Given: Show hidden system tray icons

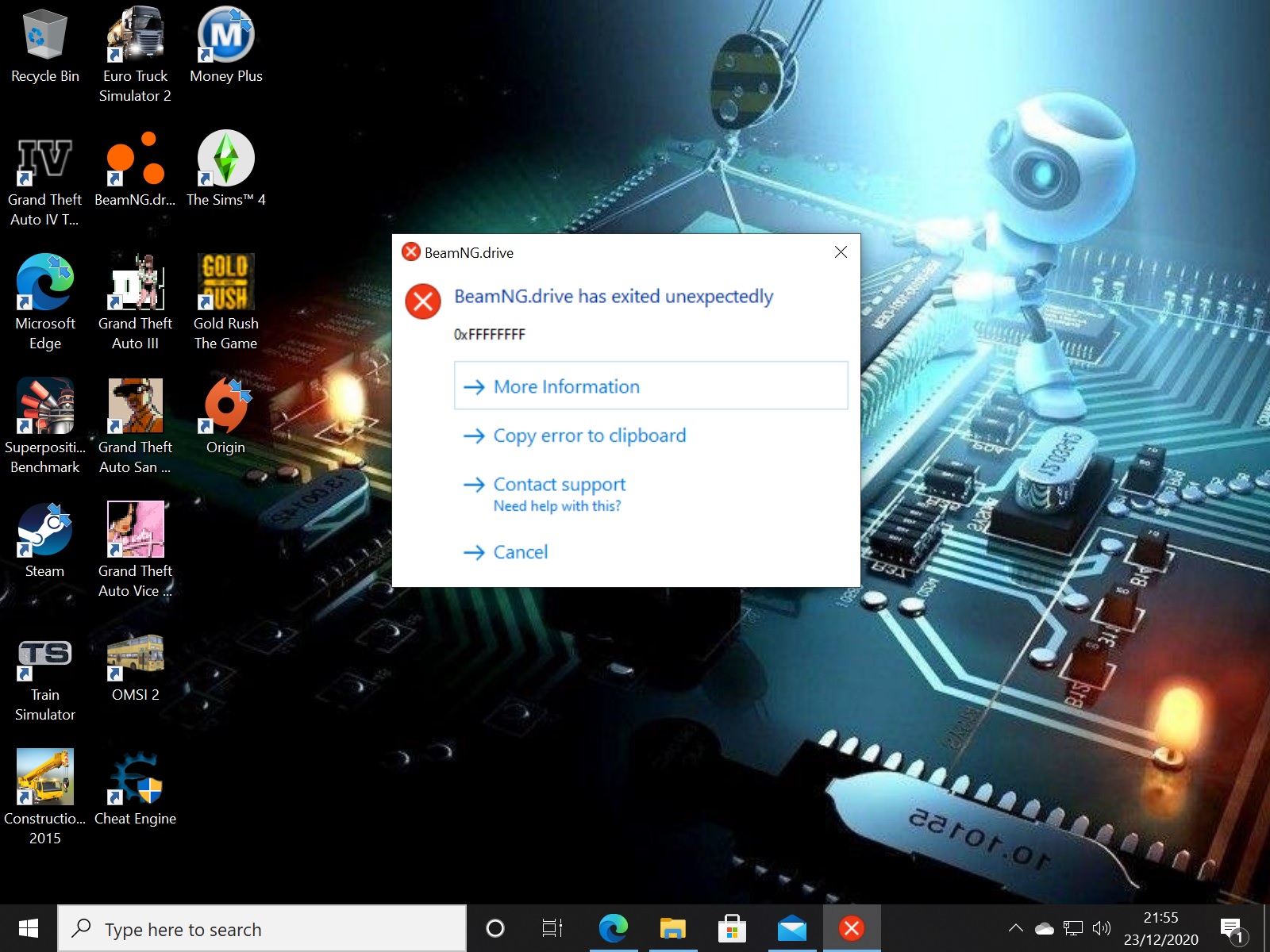Looking at the screenshot, I should (x=1015, y=928).
